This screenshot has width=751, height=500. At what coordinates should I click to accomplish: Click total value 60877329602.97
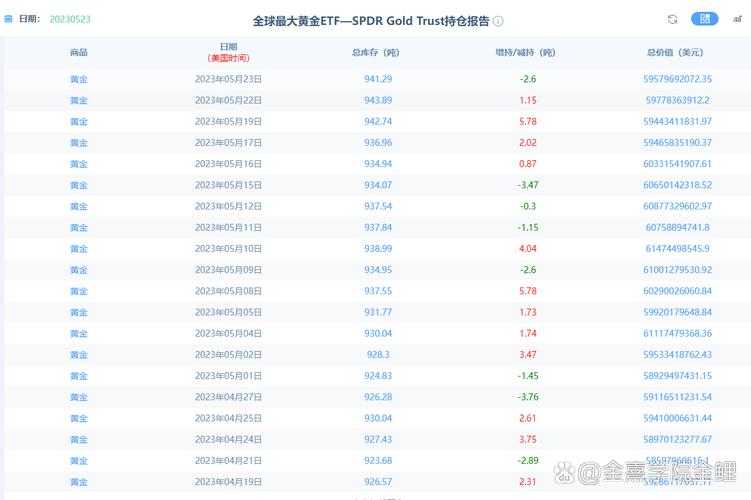tap(677, 206)
